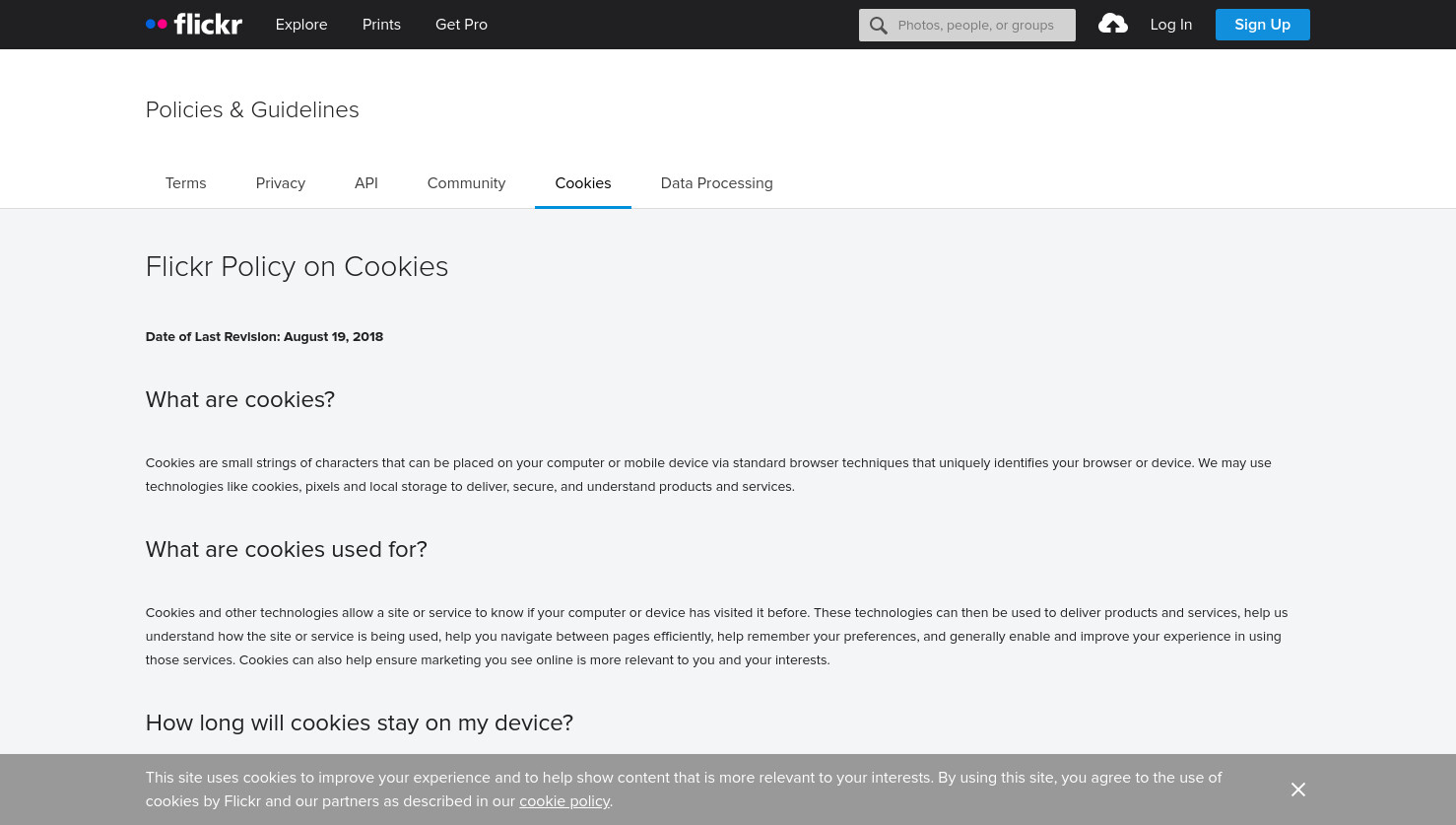This screenshot has width=1456, height=825.
Task: Click the Date of Last Revision text
Action: (264, 337)
